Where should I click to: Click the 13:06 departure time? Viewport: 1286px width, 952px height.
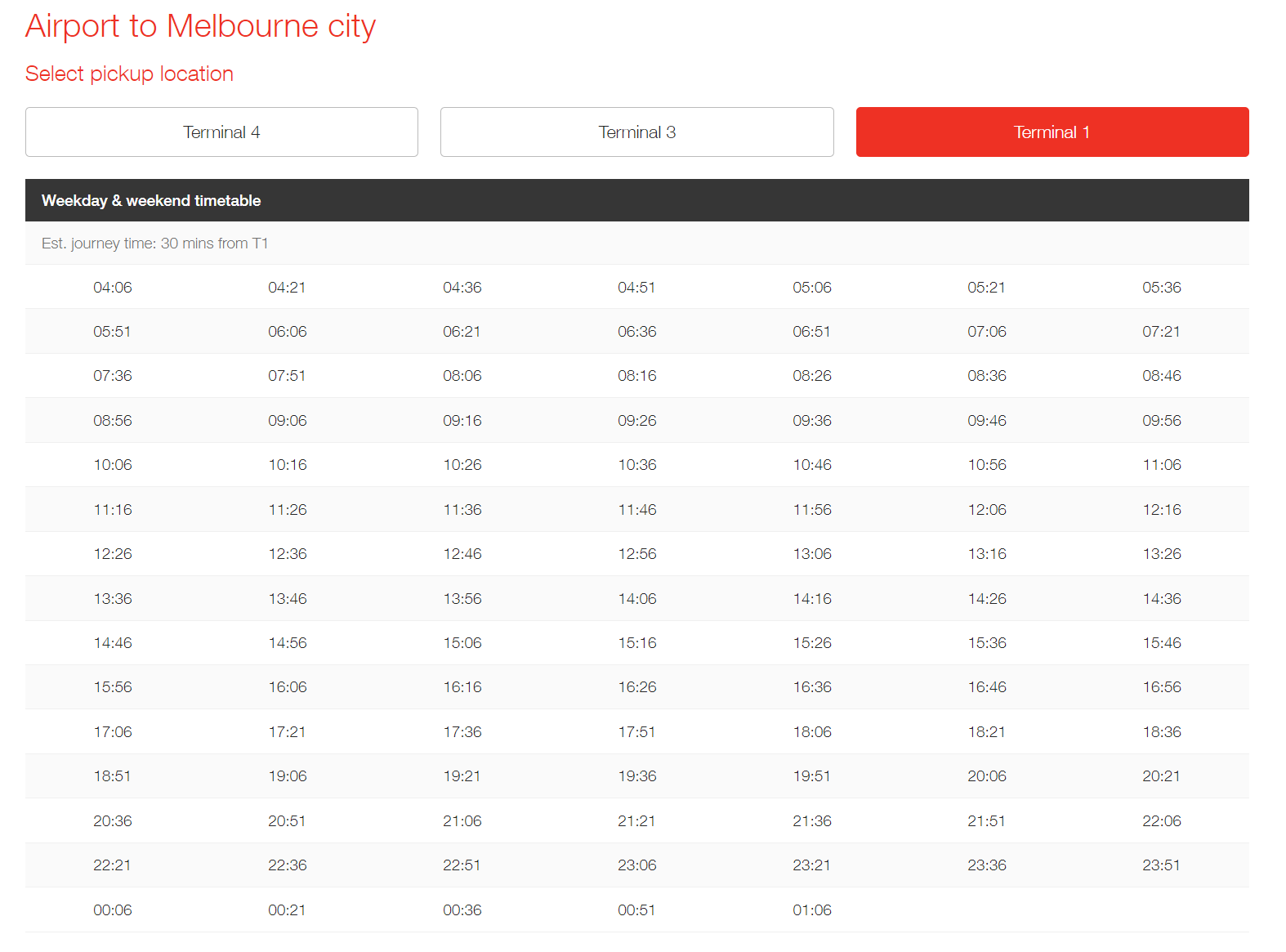[812, 554]
